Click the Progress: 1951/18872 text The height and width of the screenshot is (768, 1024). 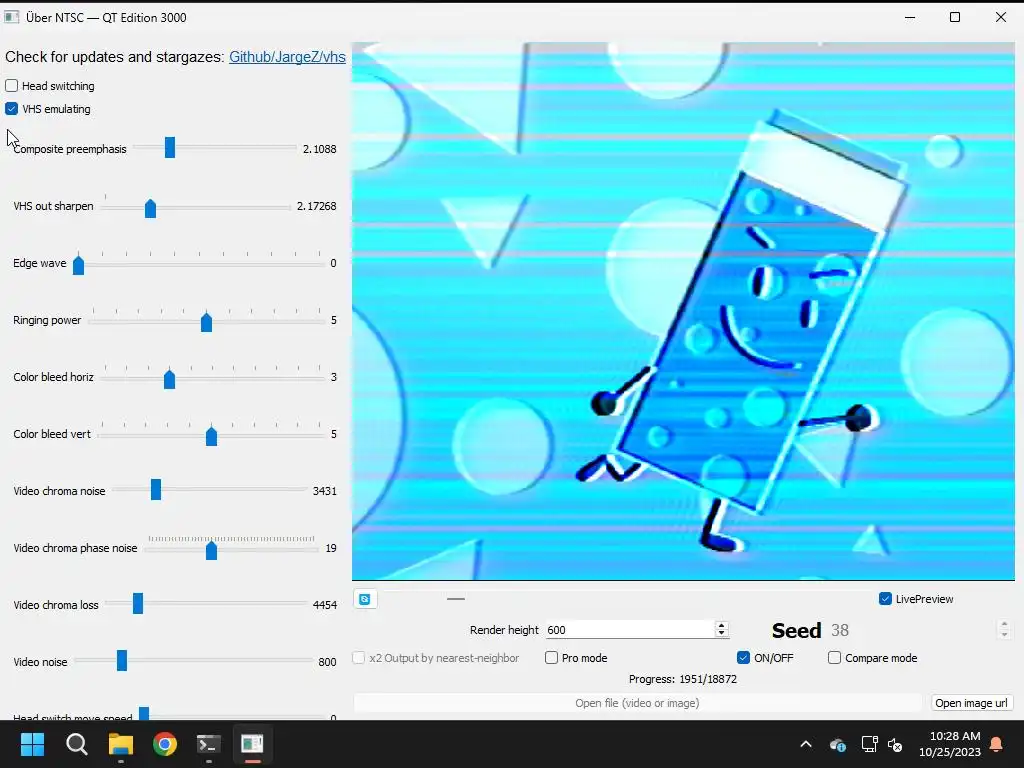pyautogui.click(x=682, y=679)
